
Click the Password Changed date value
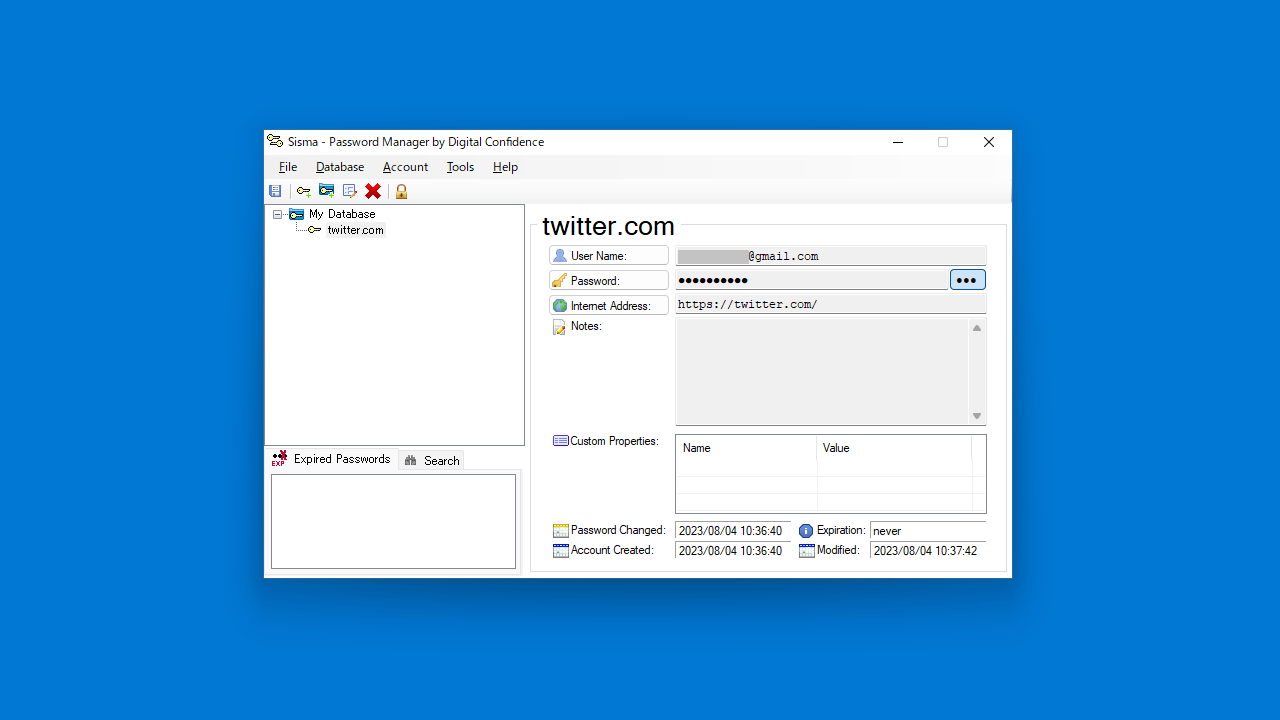(733, 531)
